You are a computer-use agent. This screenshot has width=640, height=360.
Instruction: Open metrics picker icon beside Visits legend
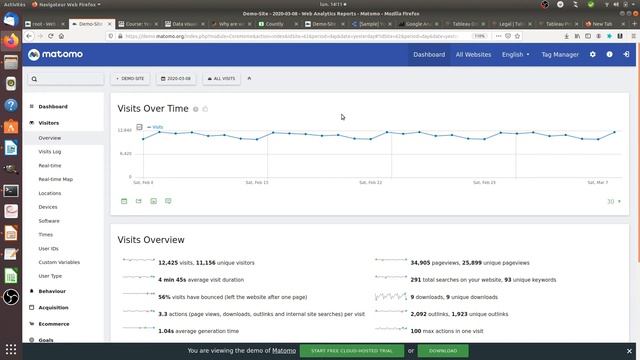pyautogui.click(x=140, y=127)
